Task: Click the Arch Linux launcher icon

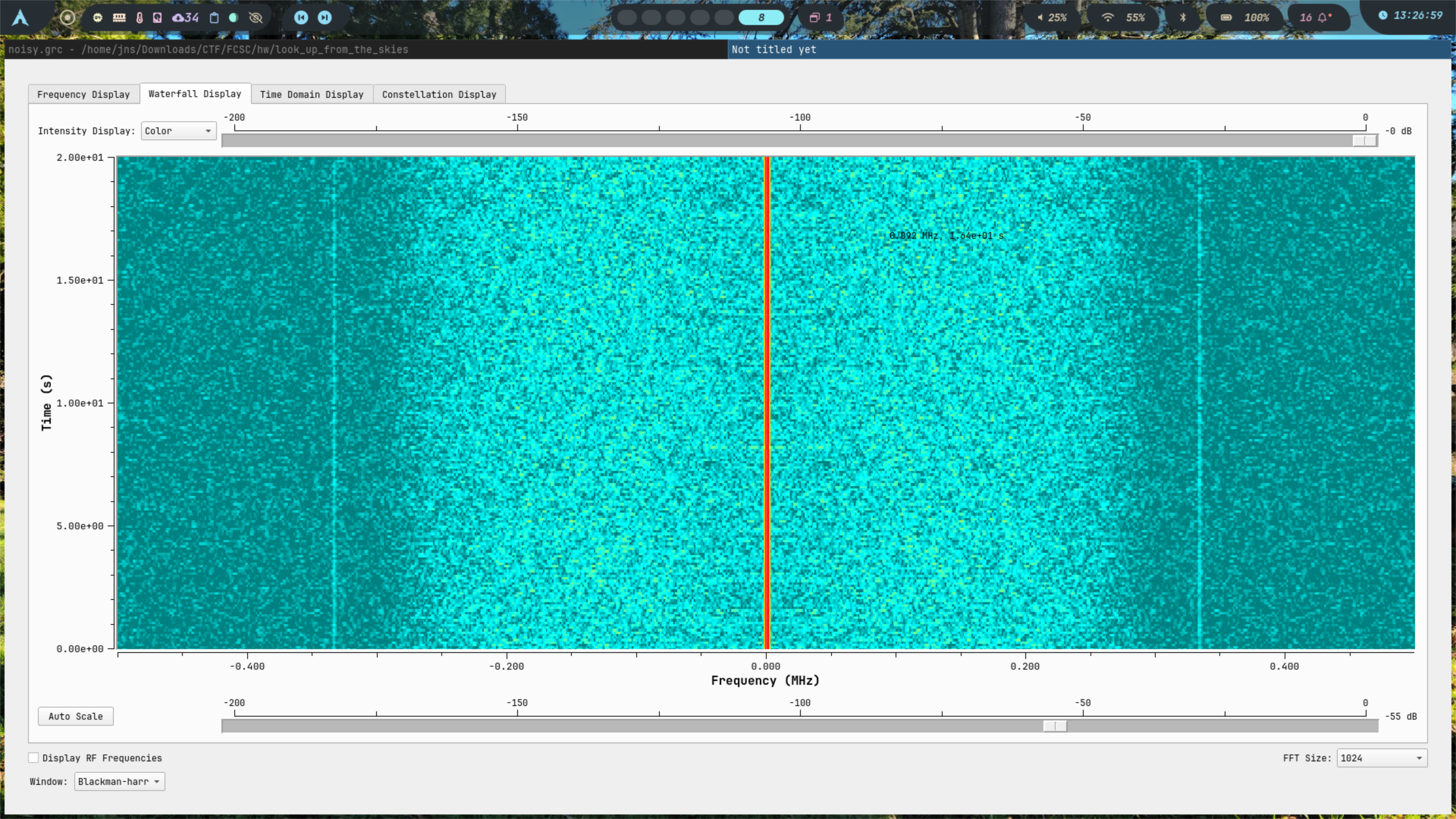Action: tap(20, 17)
